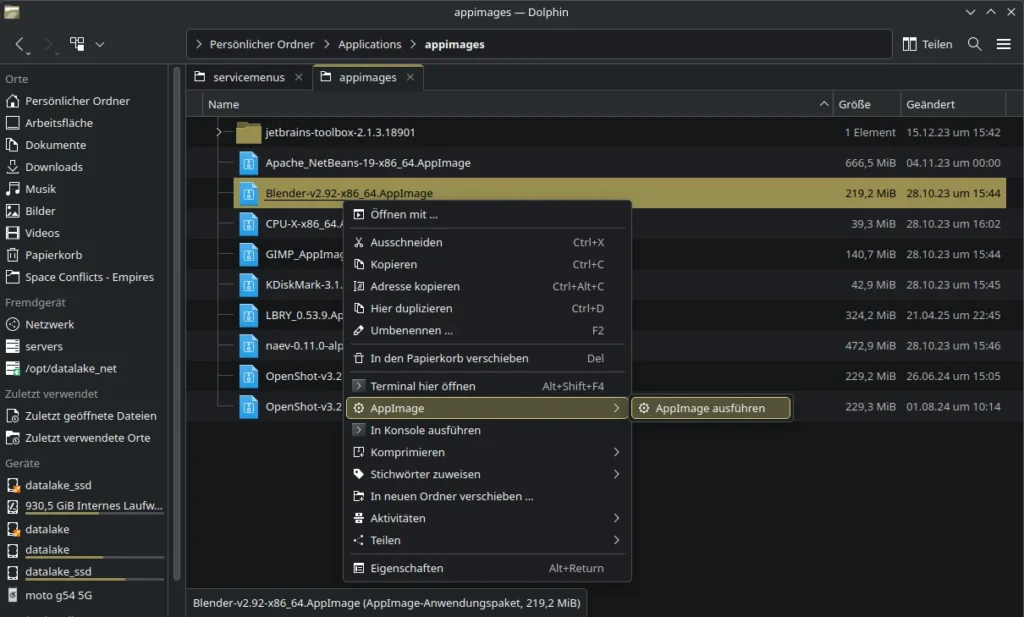Open the AppImage submenu entry

point(487,408)
